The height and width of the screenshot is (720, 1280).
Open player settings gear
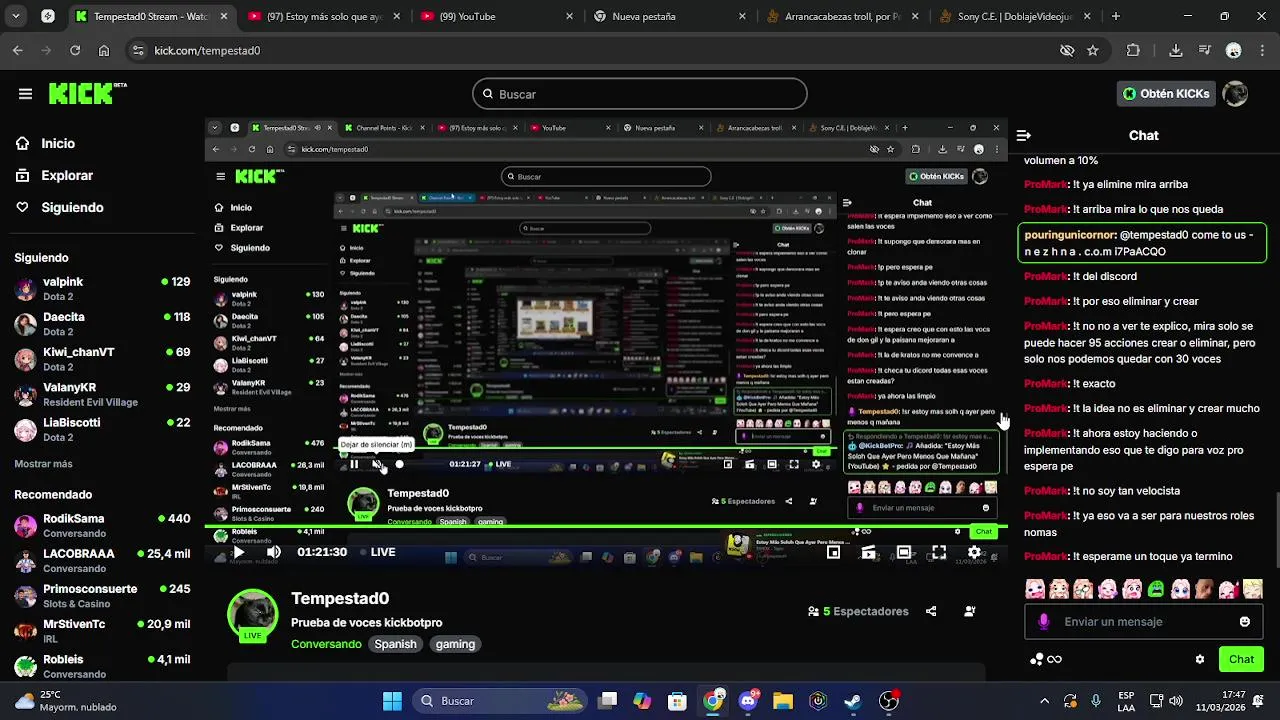[x=974, y=552]
